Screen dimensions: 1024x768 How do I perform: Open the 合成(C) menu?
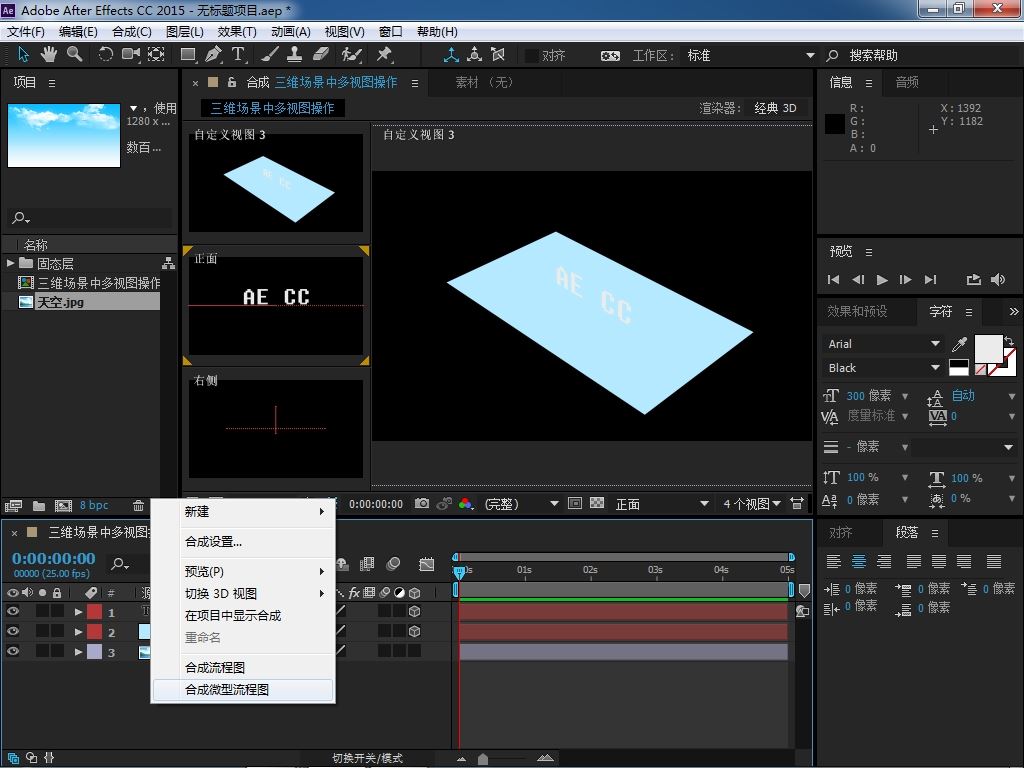pyautogui.click(x=132, y=31)
